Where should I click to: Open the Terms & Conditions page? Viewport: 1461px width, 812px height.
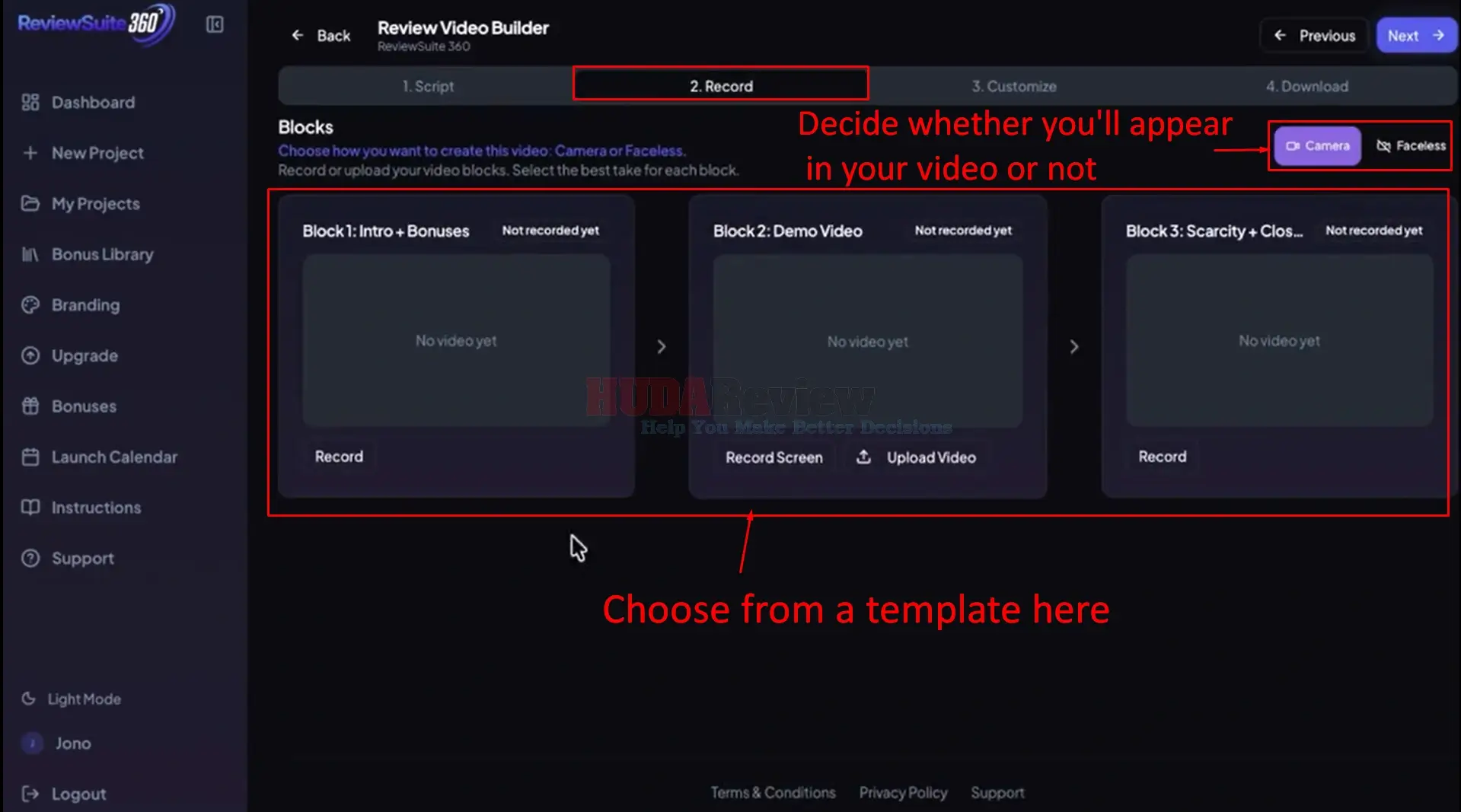coord(773,792)
